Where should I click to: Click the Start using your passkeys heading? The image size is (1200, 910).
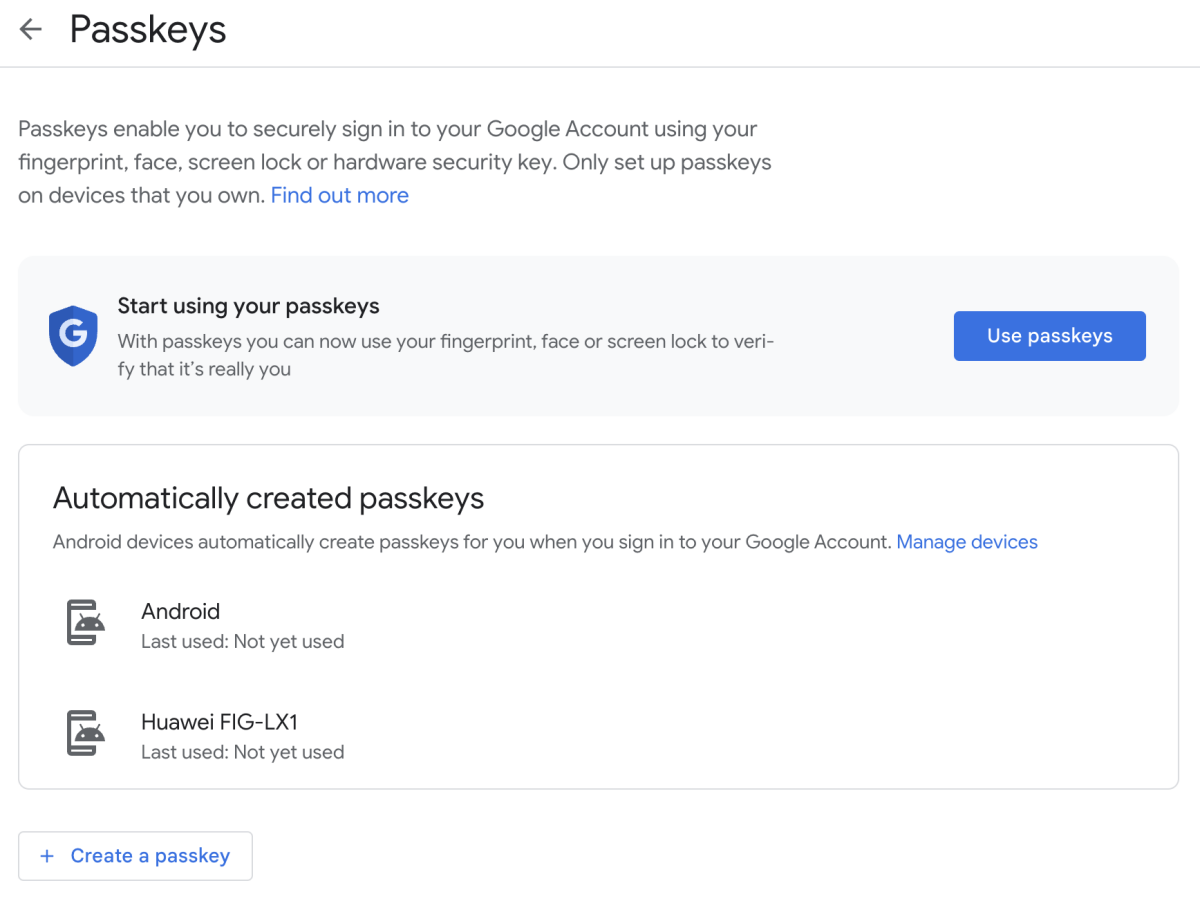pos(249,306)
